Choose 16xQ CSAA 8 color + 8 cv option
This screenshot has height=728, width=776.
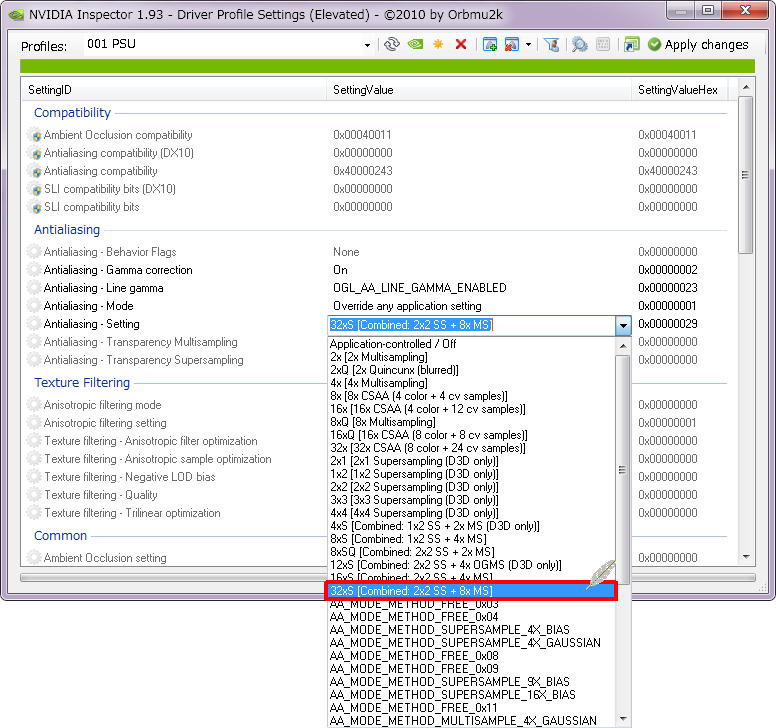(472, 435)
